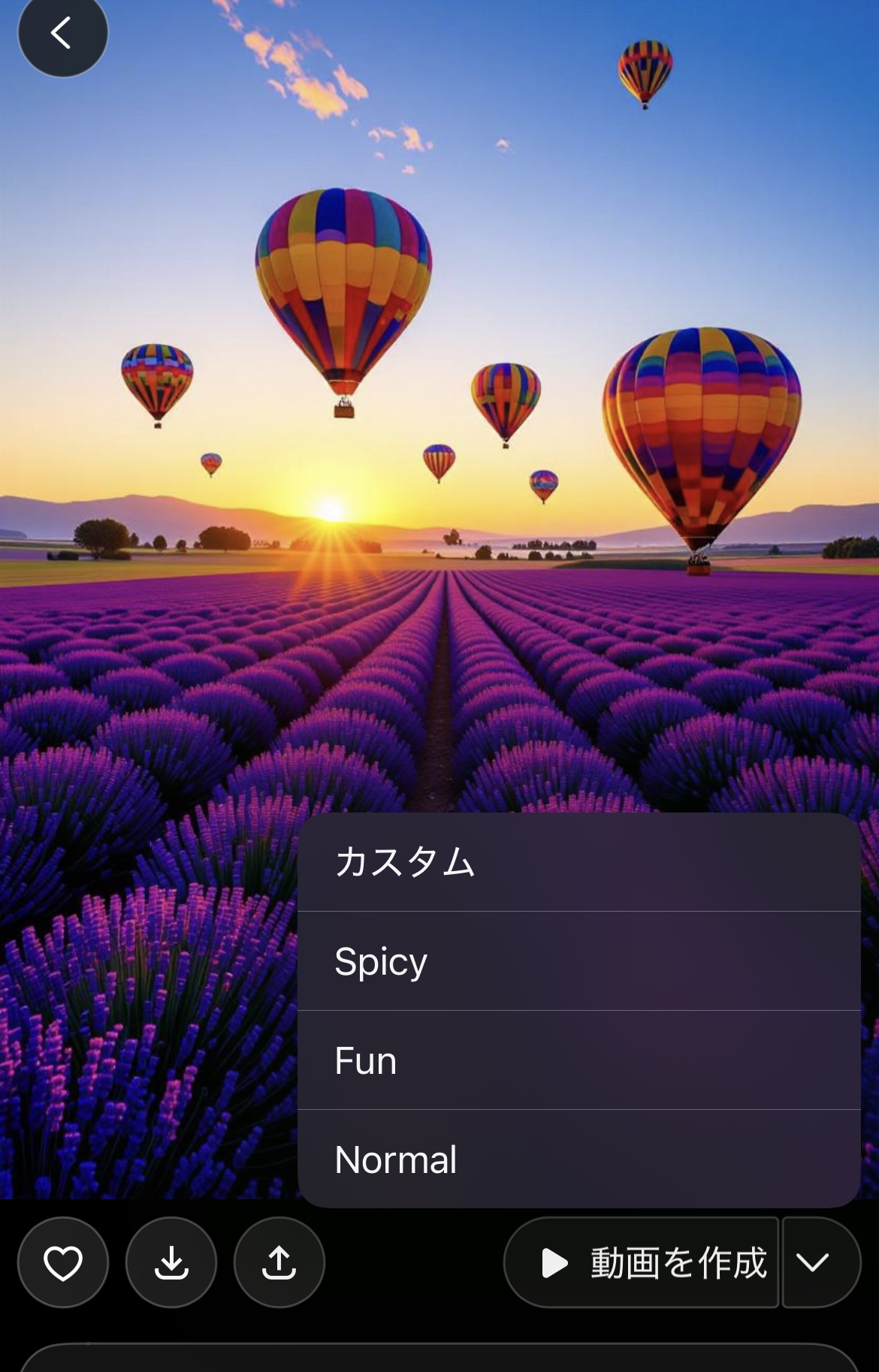Choose カスタム from the mode menu
879x1372 pixels.
coord(579,862)
